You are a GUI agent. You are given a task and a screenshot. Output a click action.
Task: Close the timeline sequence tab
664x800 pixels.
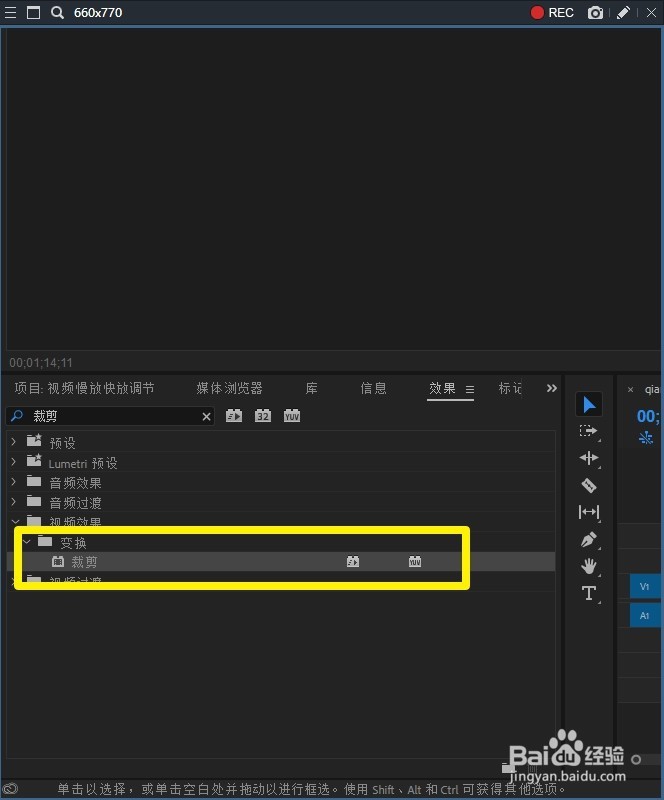pyautogui.click(x=630, y=390)
